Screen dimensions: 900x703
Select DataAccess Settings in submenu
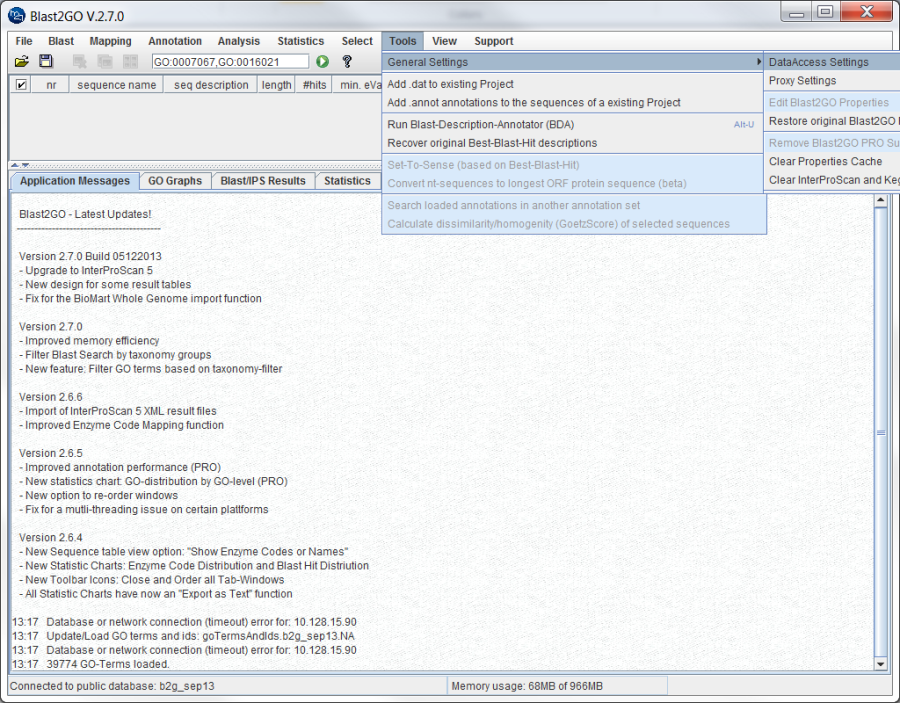pos(832,62)
